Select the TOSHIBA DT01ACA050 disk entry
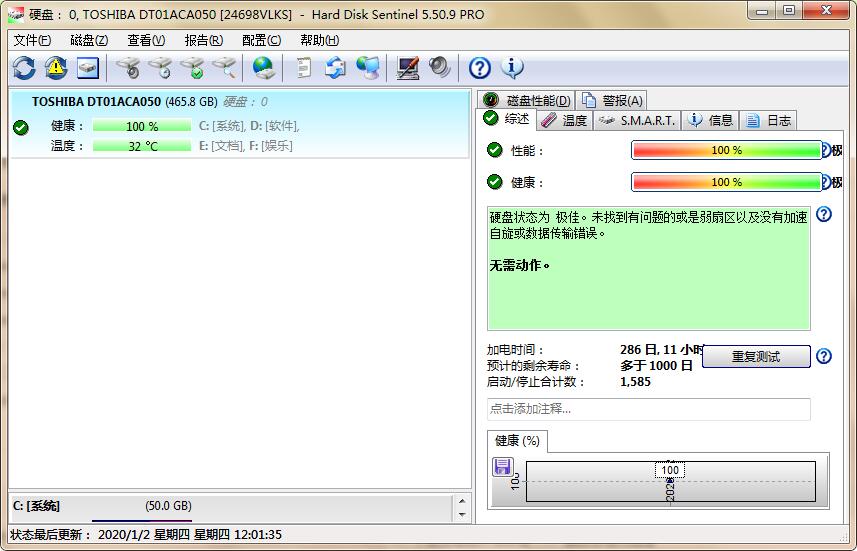857x551 pixels. pyautogui.click(x=239, y=125)
